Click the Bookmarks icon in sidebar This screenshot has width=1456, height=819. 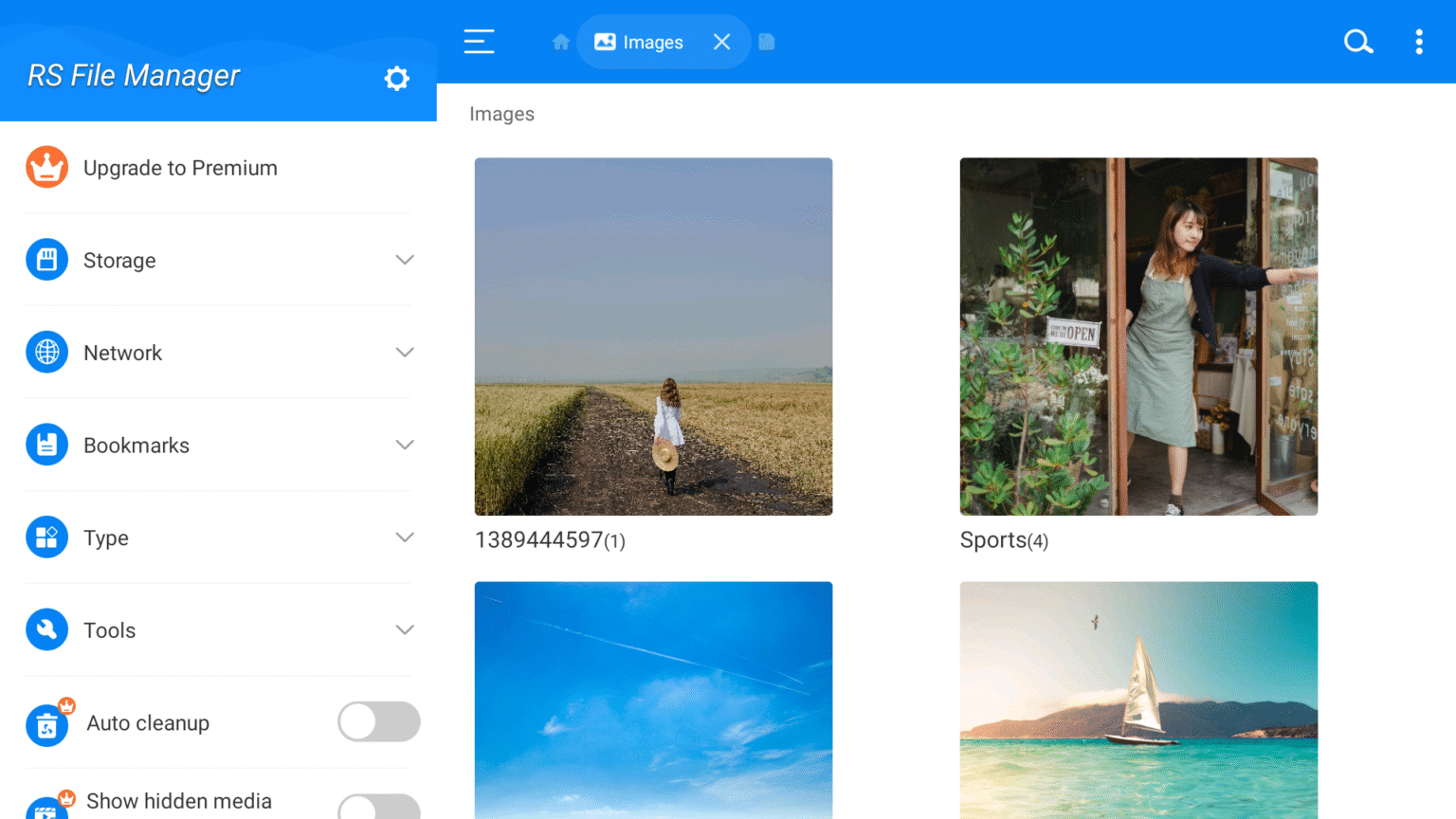coord(46,444)
